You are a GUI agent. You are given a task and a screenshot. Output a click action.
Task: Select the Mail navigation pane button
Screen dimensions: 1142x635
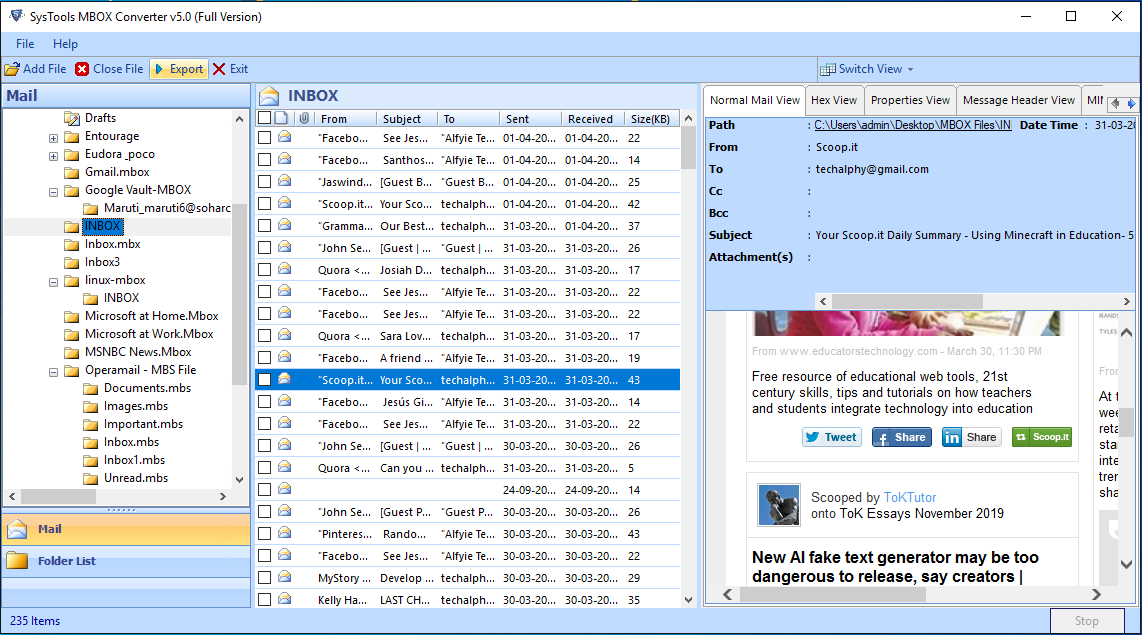tap(126, 529)
